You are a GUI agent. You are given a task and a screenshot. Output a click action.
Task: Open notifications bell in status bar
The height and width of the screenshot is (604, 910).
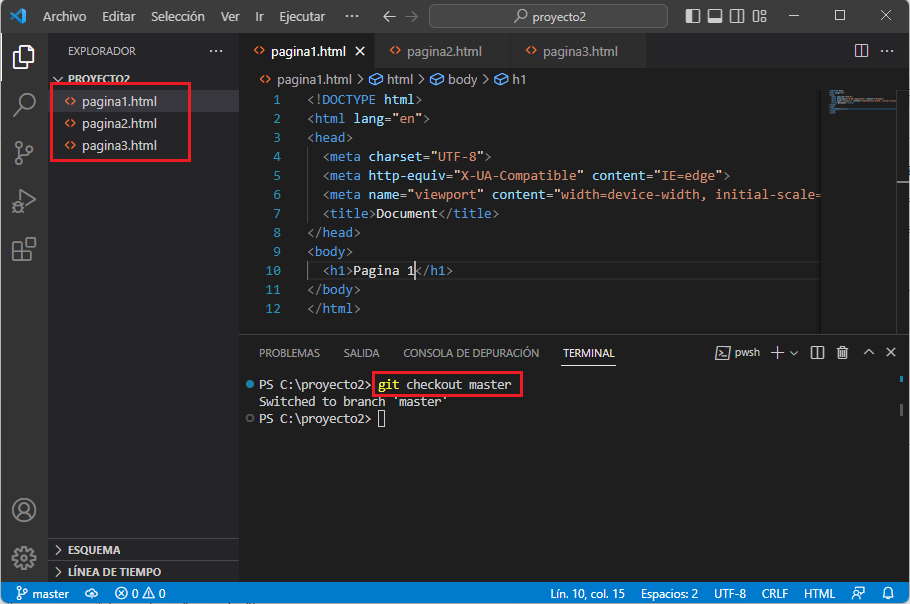(x=888, y=593)
